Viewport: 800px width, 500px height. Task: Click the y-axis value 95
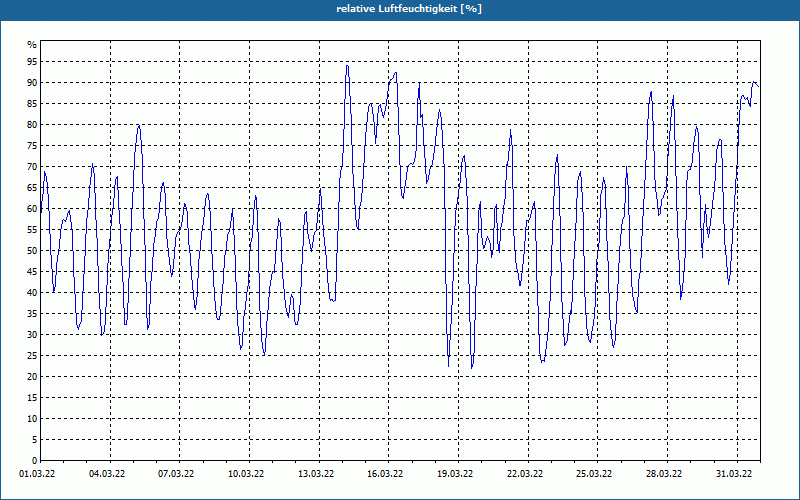(32, 62)
